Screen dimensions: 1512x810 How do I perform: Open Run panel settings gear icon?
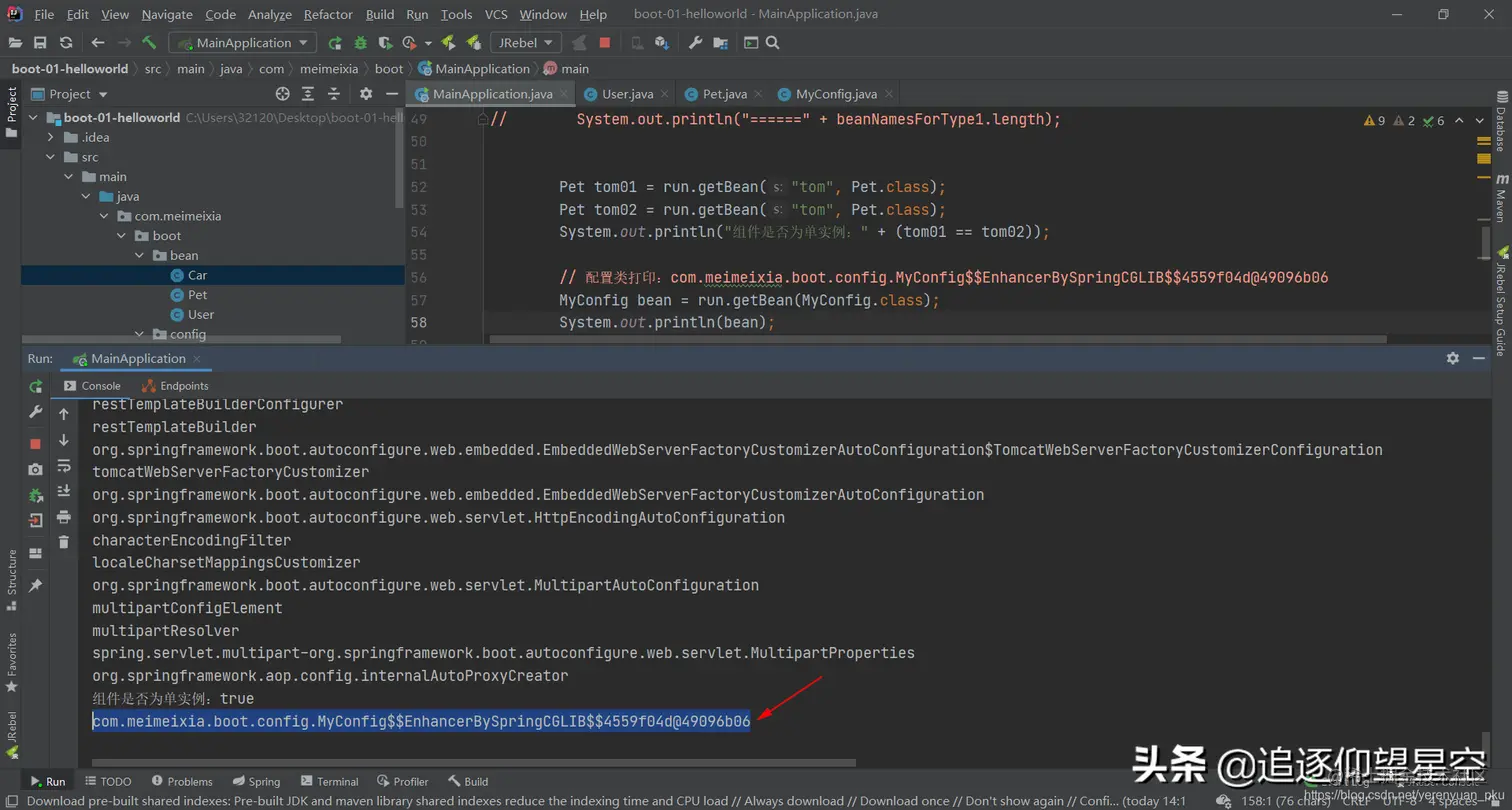(x=1453, y=358)
